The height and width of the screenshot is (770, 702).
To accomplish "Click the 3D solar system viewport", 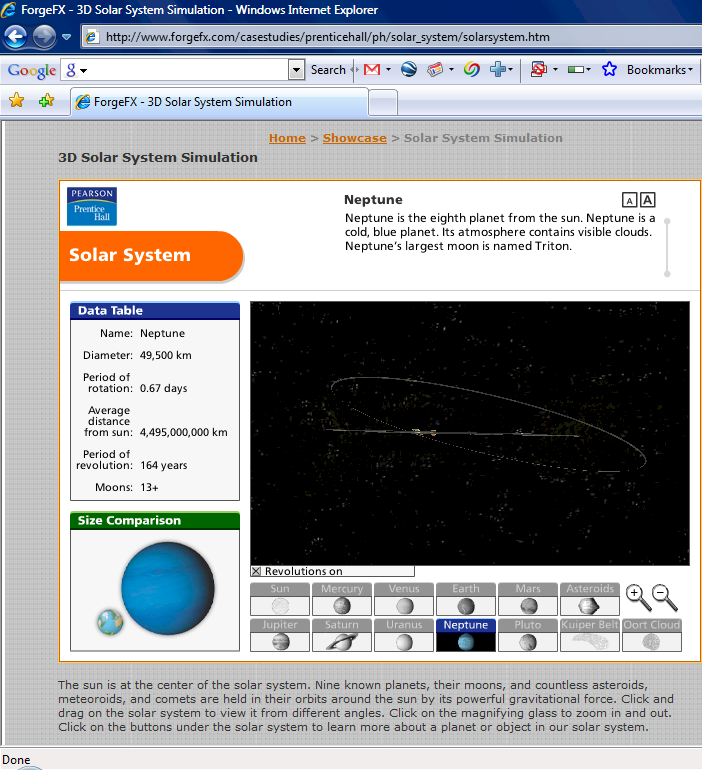I will (x=470, y=433).
